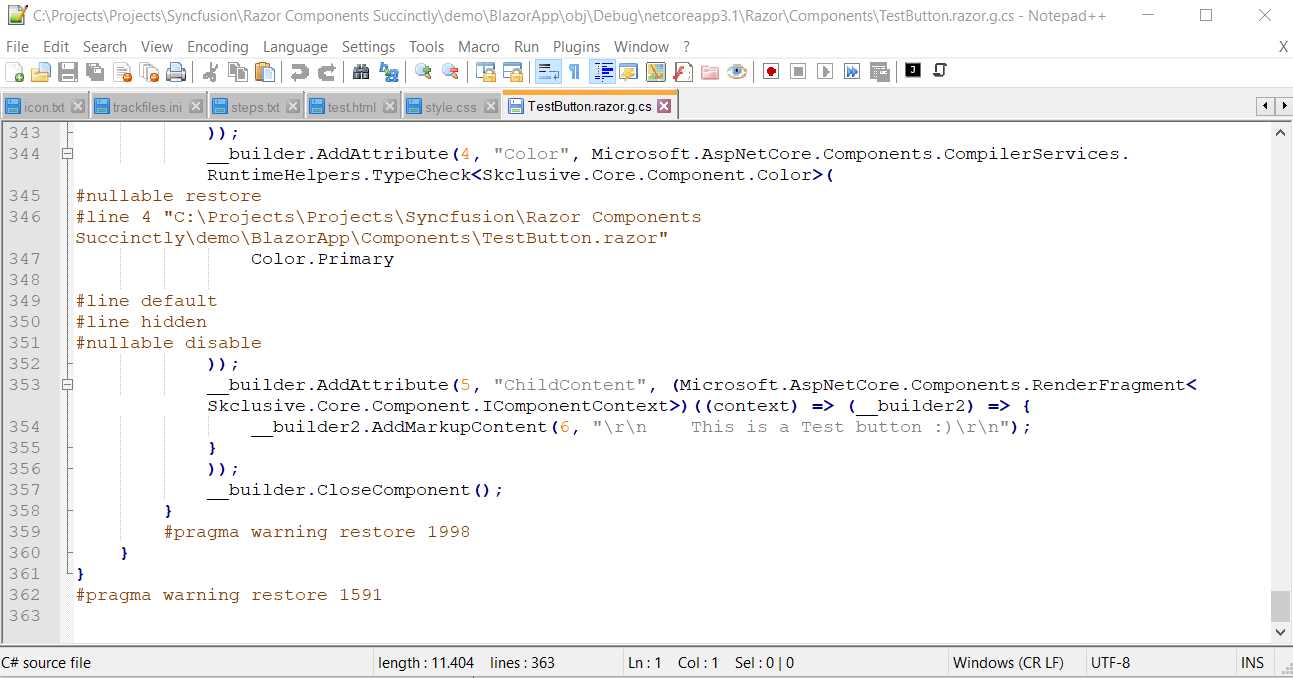Create a new file

click(x=14, y=71)
